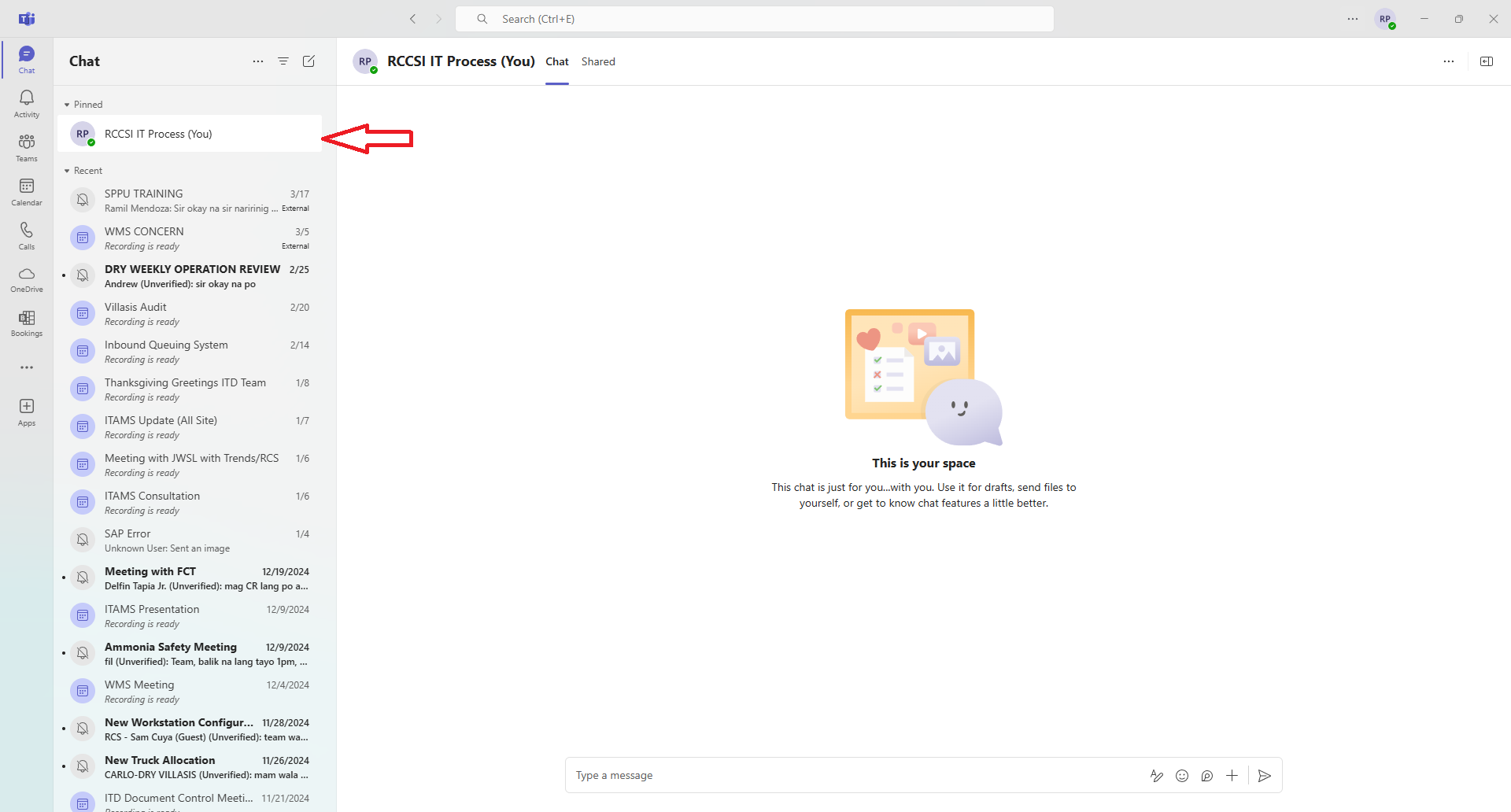Viewport: 1511px width, 812px height.
Task: Start a new chat with compose icon
Action: [308, 61]
